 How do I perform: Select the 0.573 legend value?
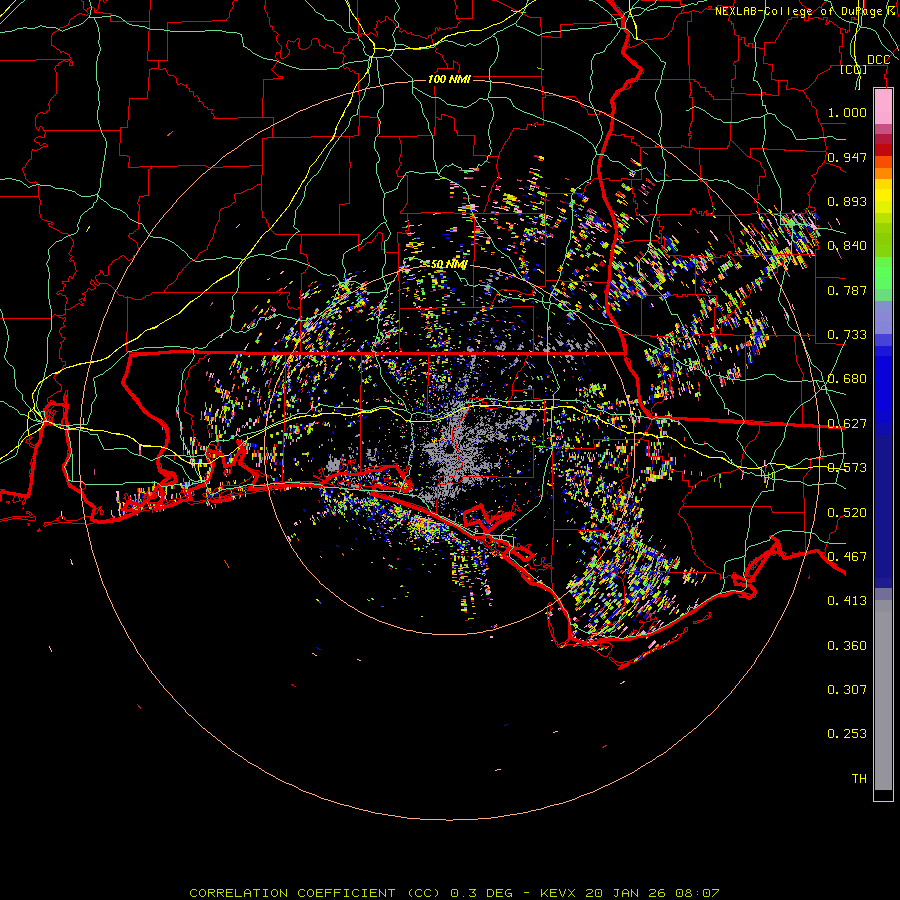pyautogui.click(x=847, y=468)
